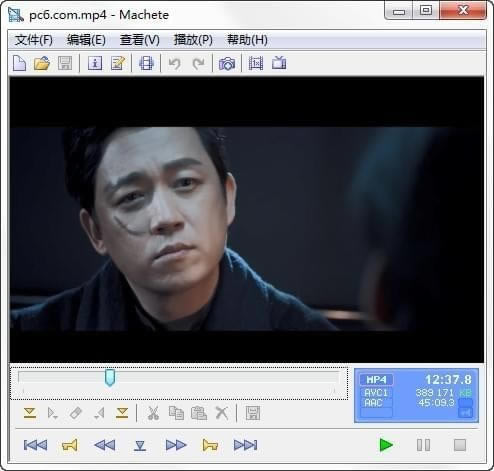Copy the selected segment
This screenshot has height=471, width=494.
tap(176, 413)
